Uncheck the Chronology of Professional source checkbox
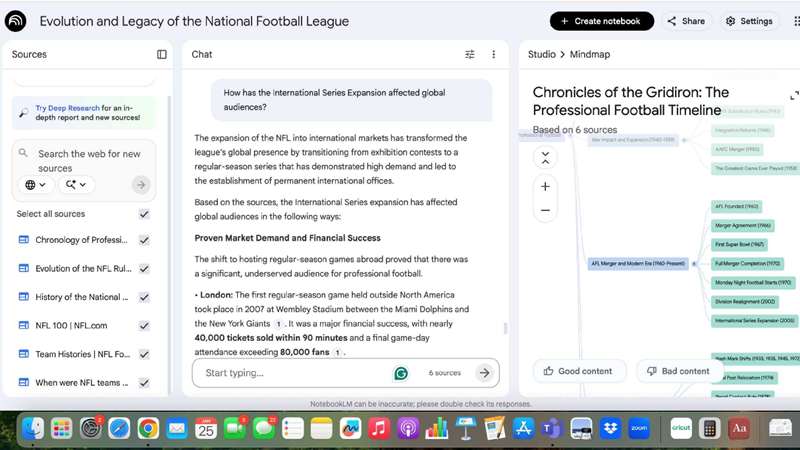Image resolution: width=800 pixels, height=450 pixels. [x=144, y=240]
